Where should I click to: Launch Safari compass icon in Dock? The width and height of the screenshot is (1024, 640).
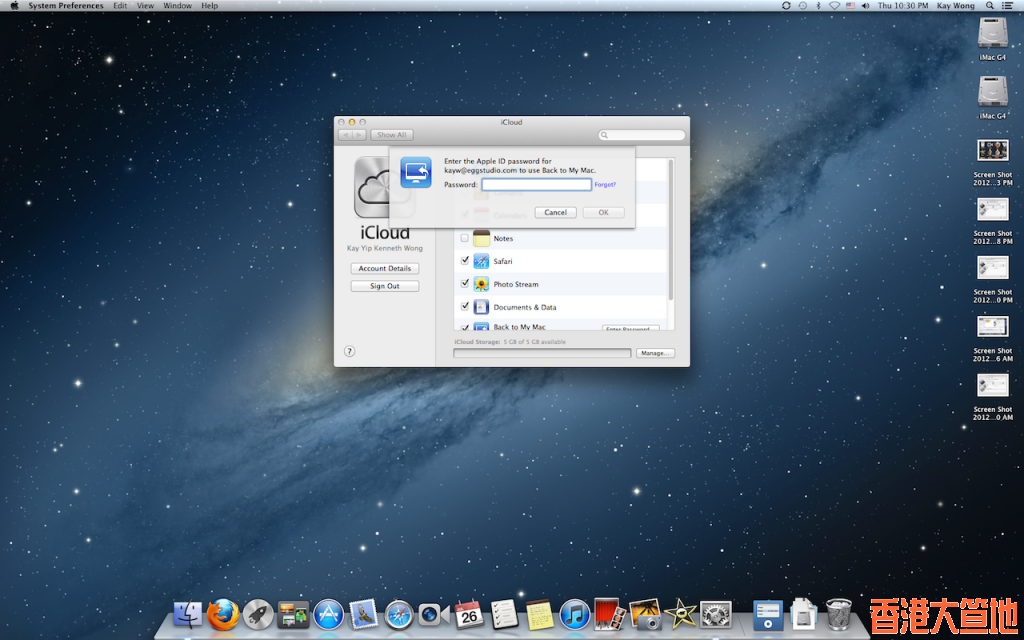pyautogui.click(x=399, y=615)
